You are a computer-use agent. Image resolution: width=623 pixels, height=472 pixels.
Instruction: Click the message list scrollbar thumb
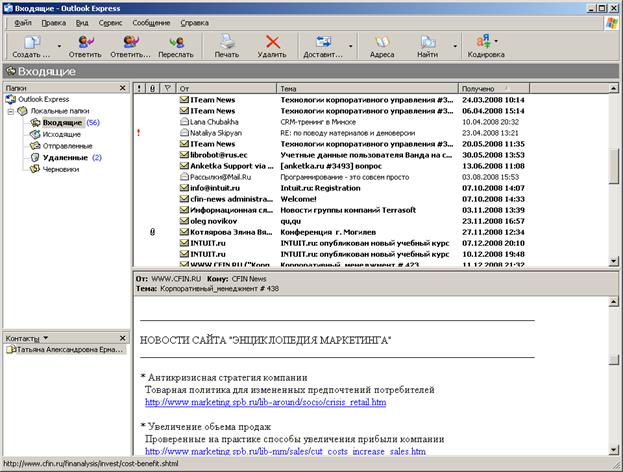click(613, 166)
